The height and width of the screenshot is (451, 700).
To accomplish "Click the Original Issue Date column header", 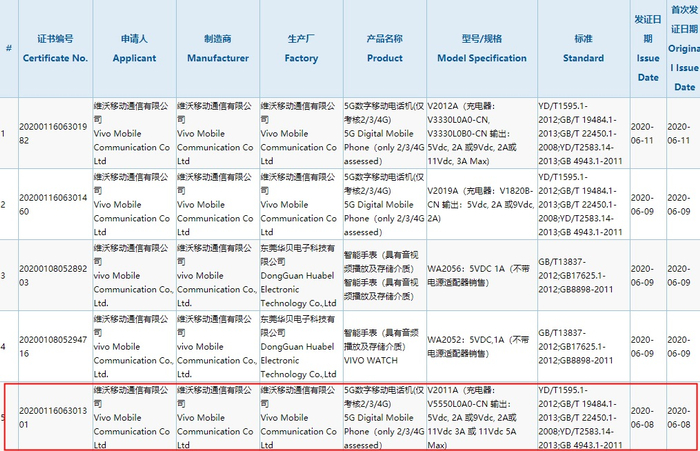I will 683,48.
